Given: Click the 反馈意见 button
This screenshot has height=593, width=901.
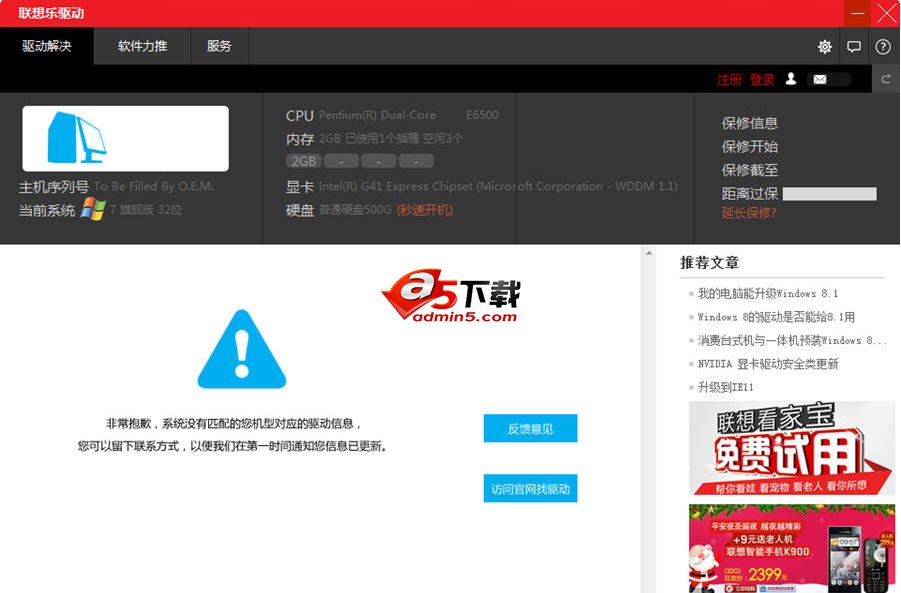Looking at the screenshot, I should (x=530, y=427).
